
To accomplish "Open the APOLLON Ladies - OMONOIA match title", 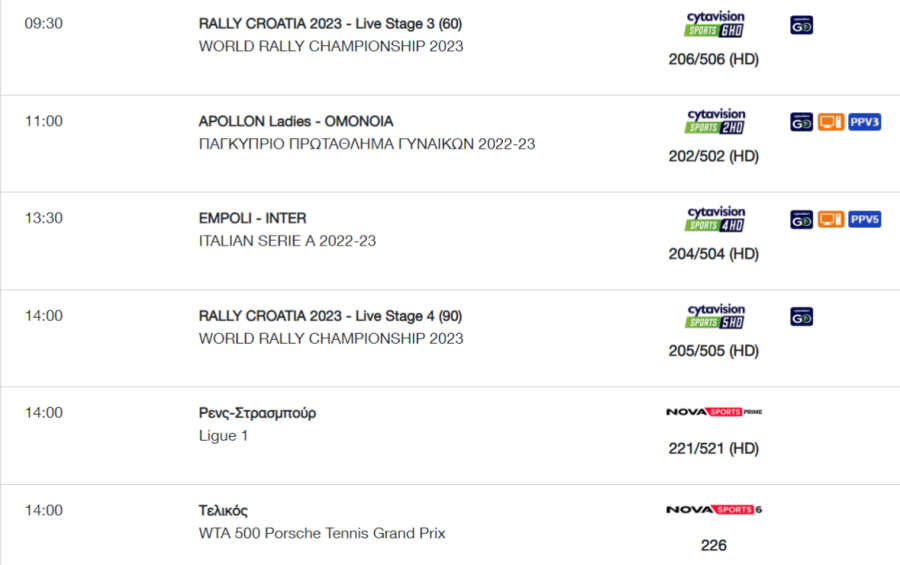I will pyautogui.click(x=296, y=121).
